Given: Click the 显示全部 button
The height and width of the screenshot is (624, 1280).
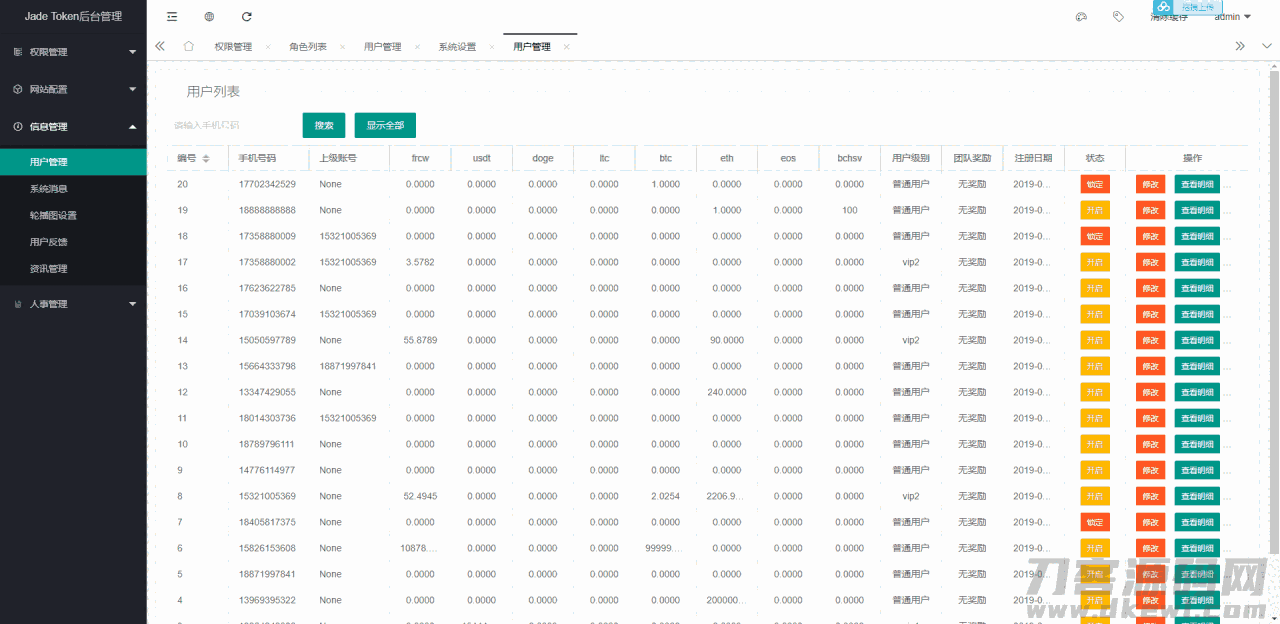Looking at the screenshot, I should click(385, 125).
